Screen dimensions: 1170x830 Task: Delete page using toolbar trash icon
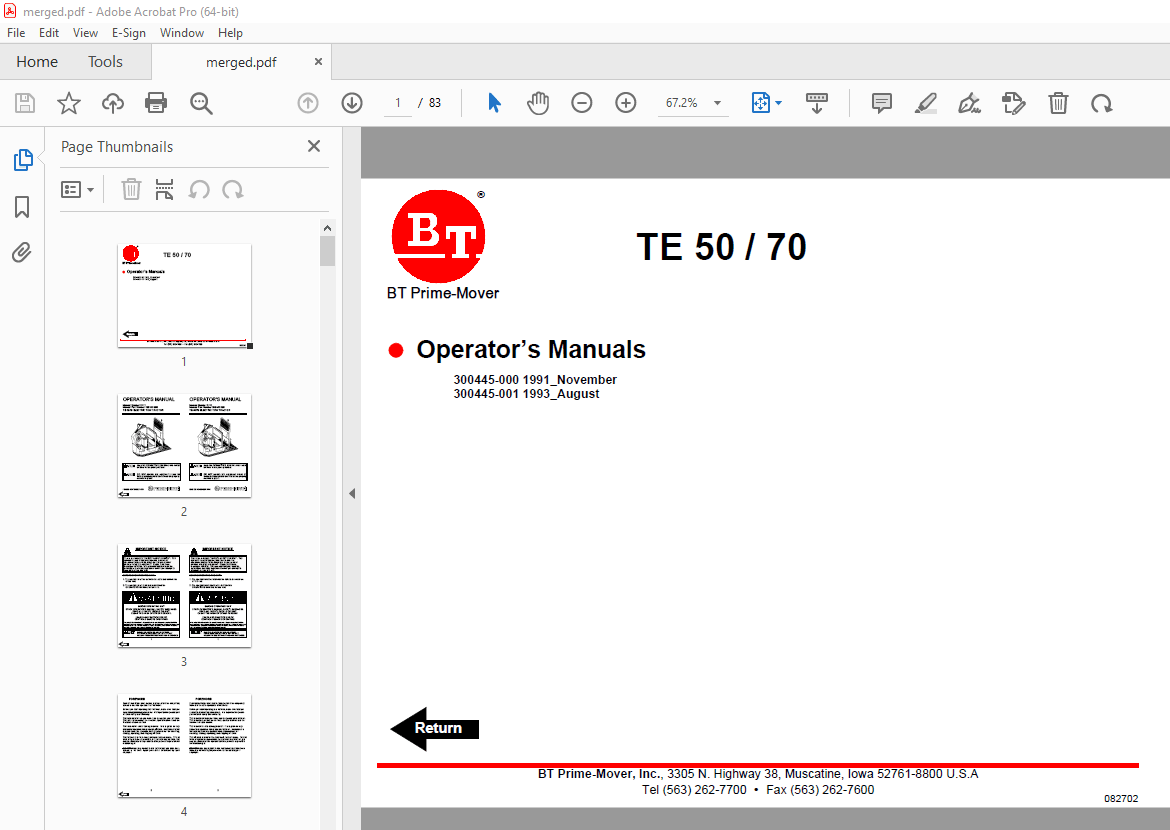(1058, 103)
